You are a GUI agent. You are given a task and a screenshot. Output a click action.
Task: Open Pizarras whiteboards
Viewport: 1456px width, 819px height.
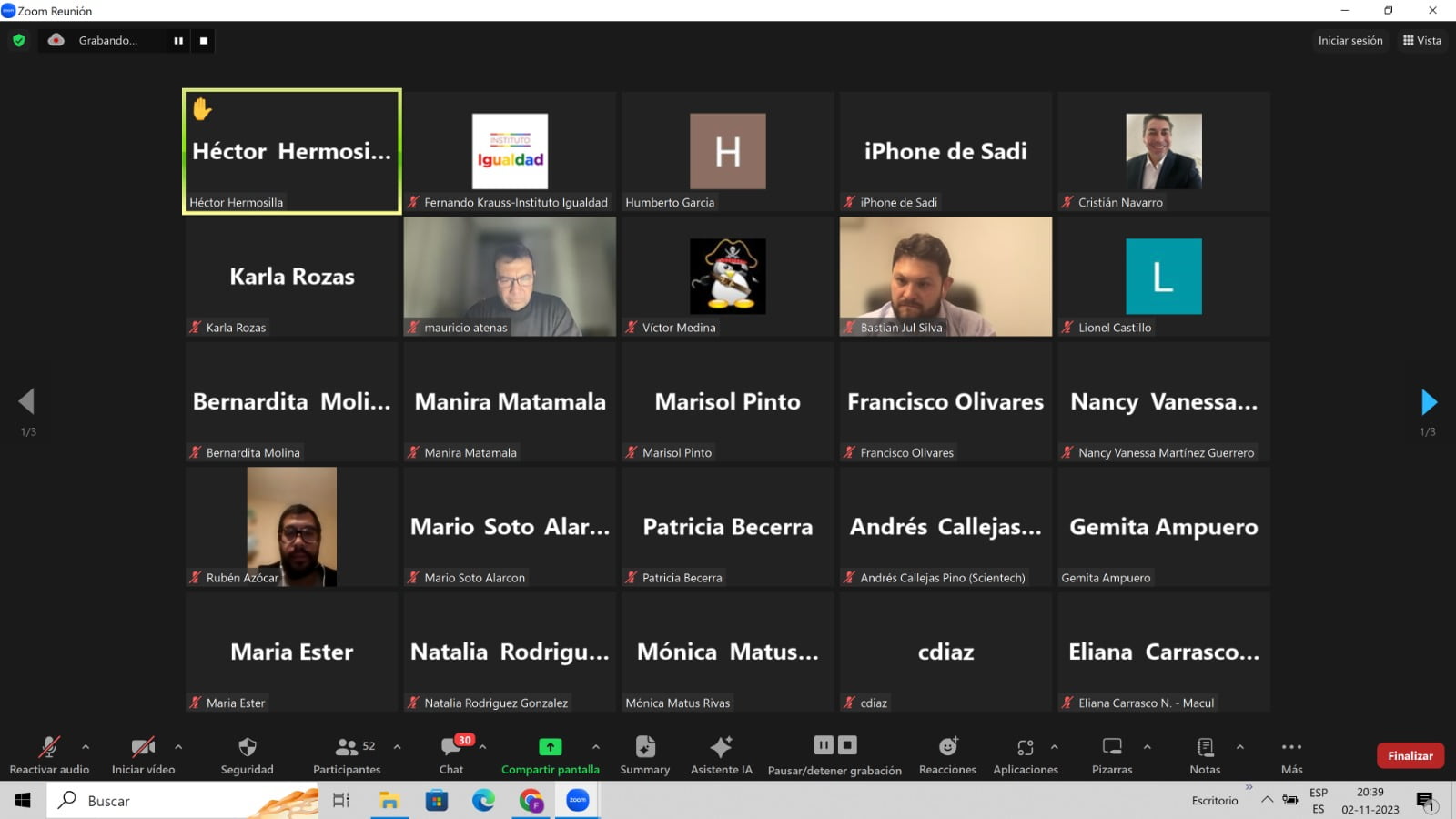[1111, 748]
